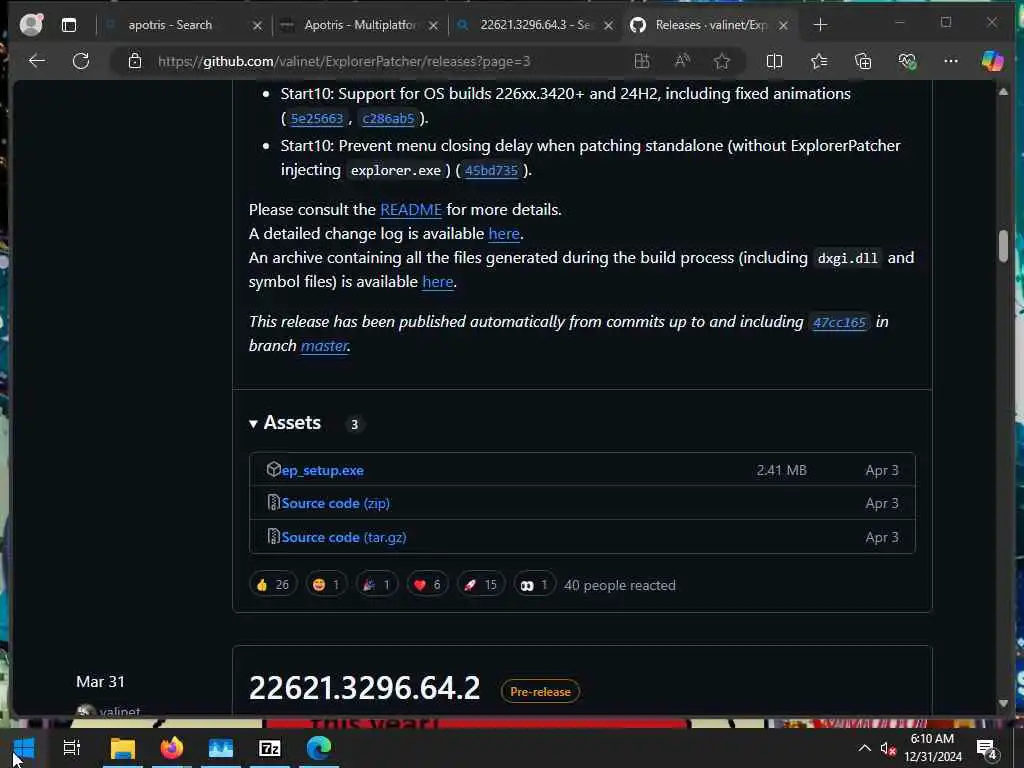Click the page scroll down arrow
Screen dimensions: 1024x768
(x=1003, y=703)
